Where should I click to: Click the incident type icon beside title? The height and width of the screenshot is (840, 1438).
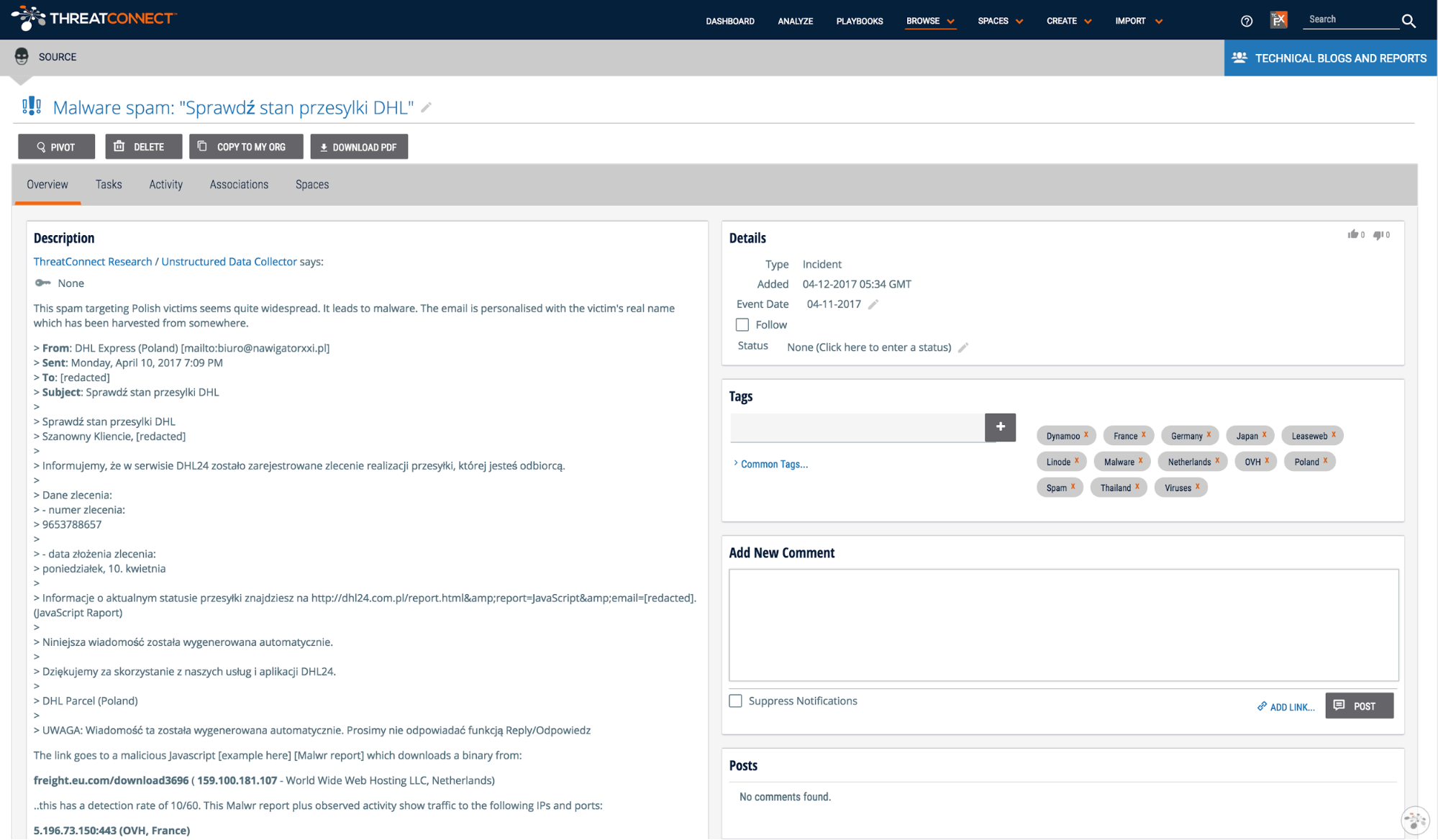point(32,106)
